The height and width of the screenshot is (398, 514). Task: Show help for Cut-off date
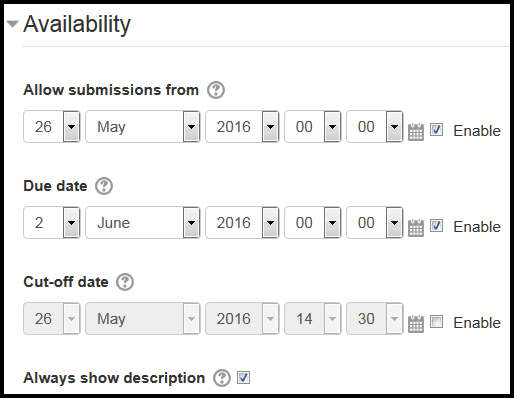point(125,282)
